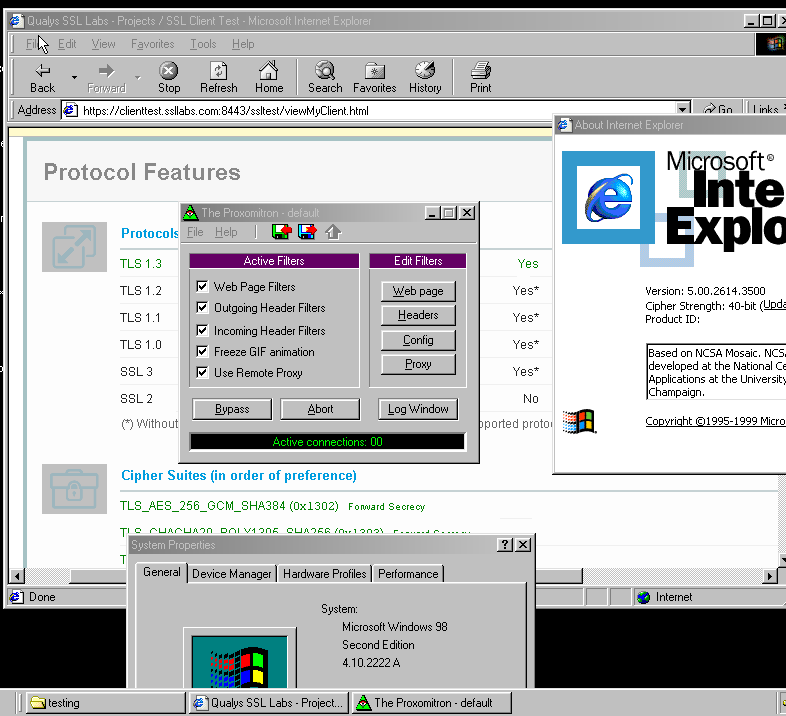
Task: Click the Web page edit filters button
Action: [x=418, y=291]
